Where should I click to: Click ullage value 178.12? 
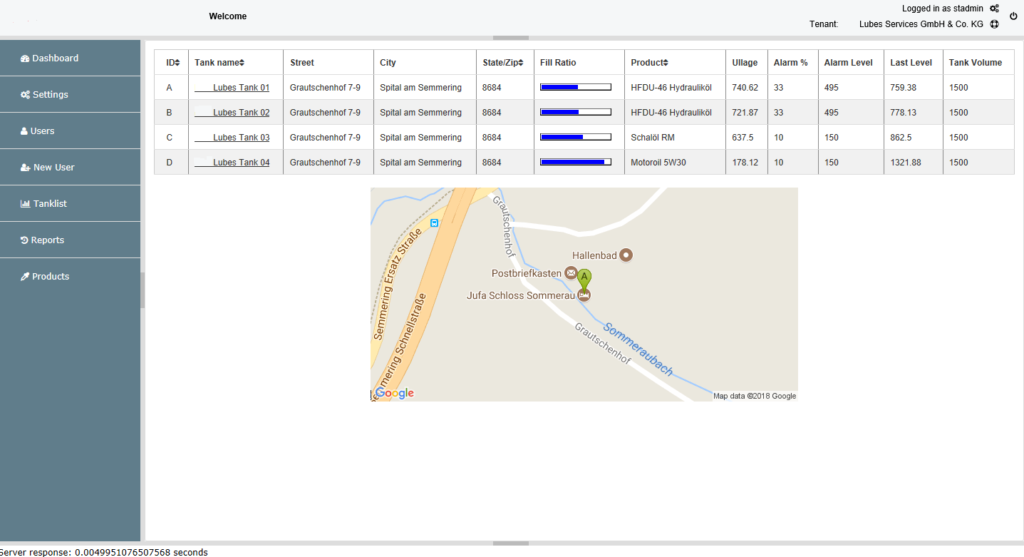point(744,162)
